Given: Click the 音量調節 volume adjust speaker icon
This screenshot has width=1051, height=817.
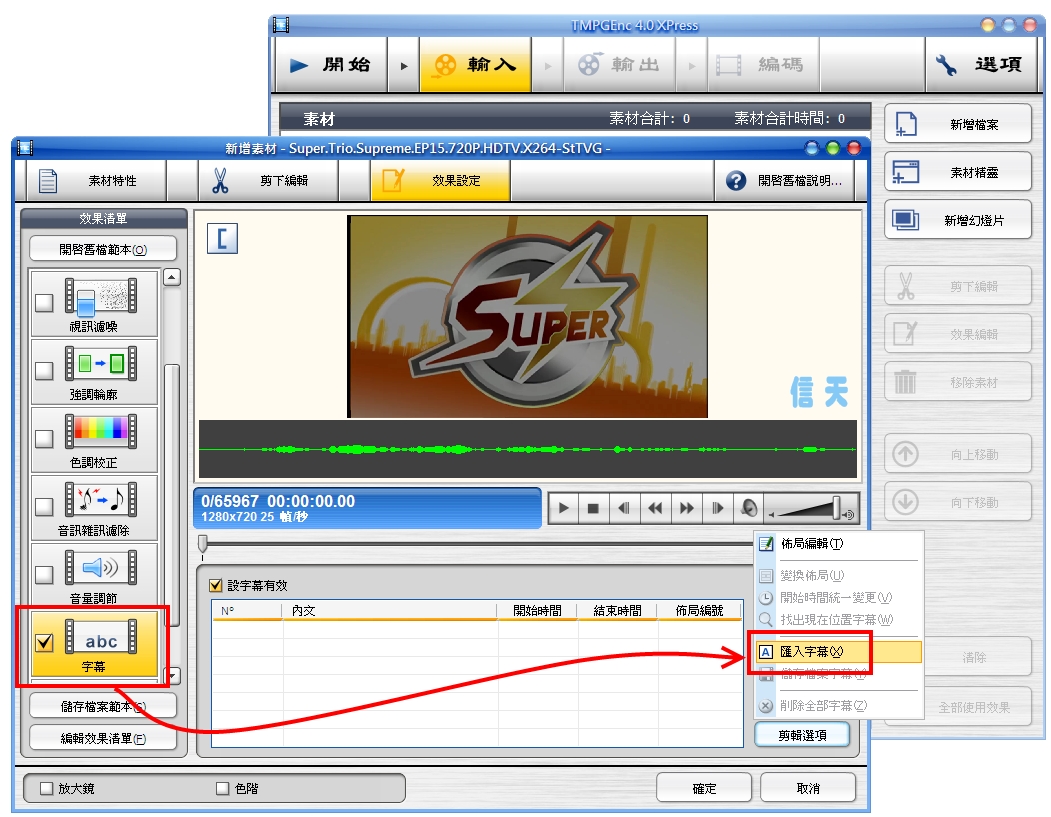Looking at the screenshot, I should coord(101,568).
